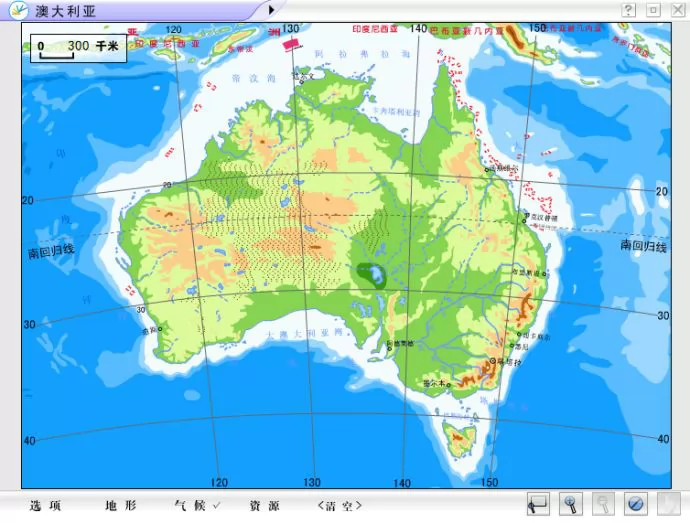Click the scale bar showing 300 千米
Image resolution: width=690 pixels, height=523 pixels.
[x=78, y=48]
